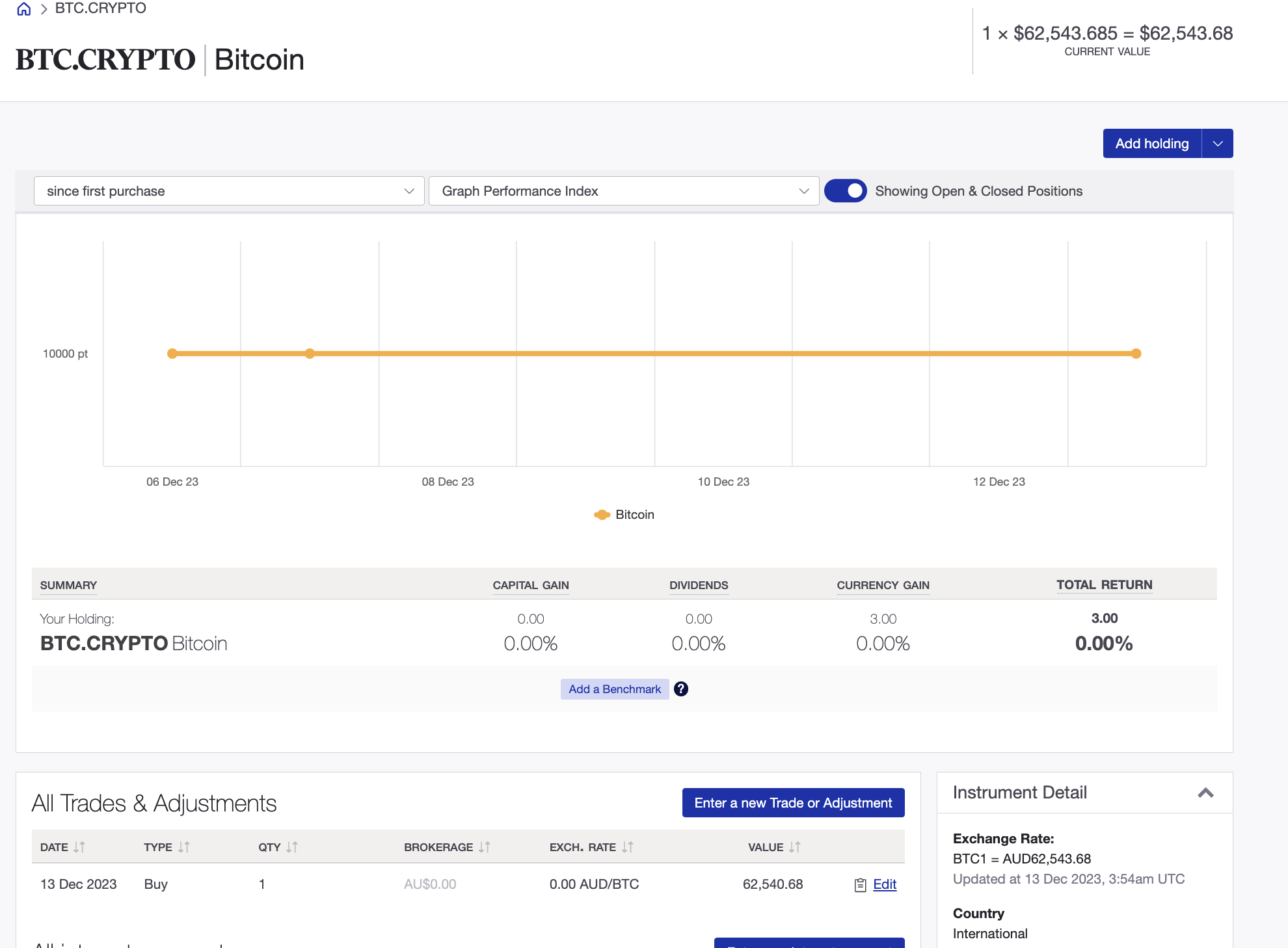The width and height of the screenshot is (1288, 948).
Task: Click Add a Benchmark
Action: pos(614,689)
